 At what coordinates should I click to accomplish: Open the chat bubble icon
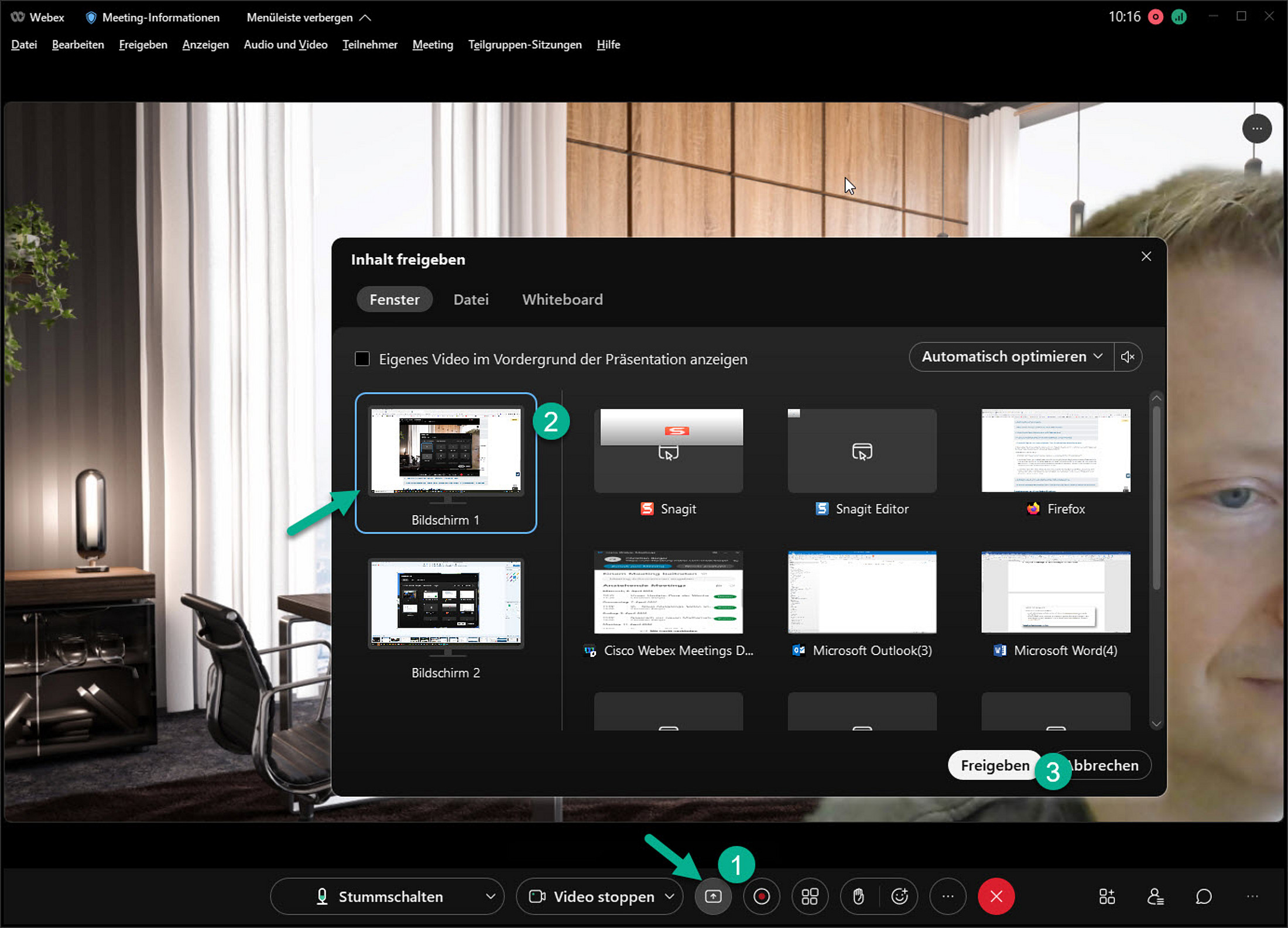pyautogui.click(x=1203, y=896)
